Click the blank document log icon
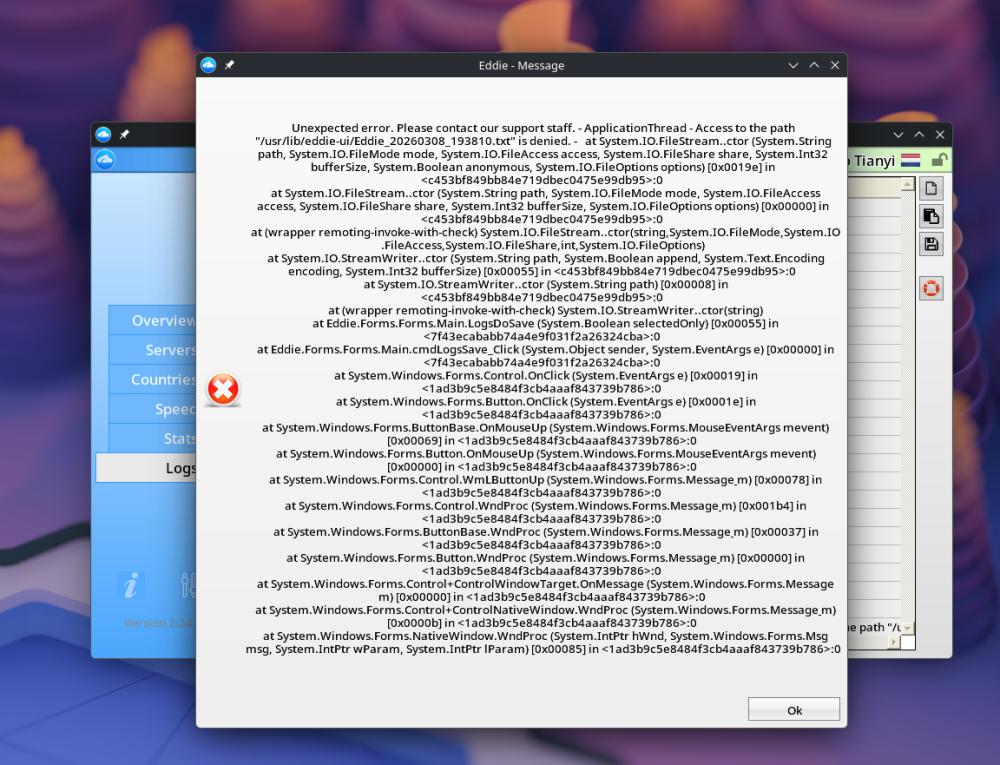The height and width of the screenshot is (765, 1000). [931, 187]
